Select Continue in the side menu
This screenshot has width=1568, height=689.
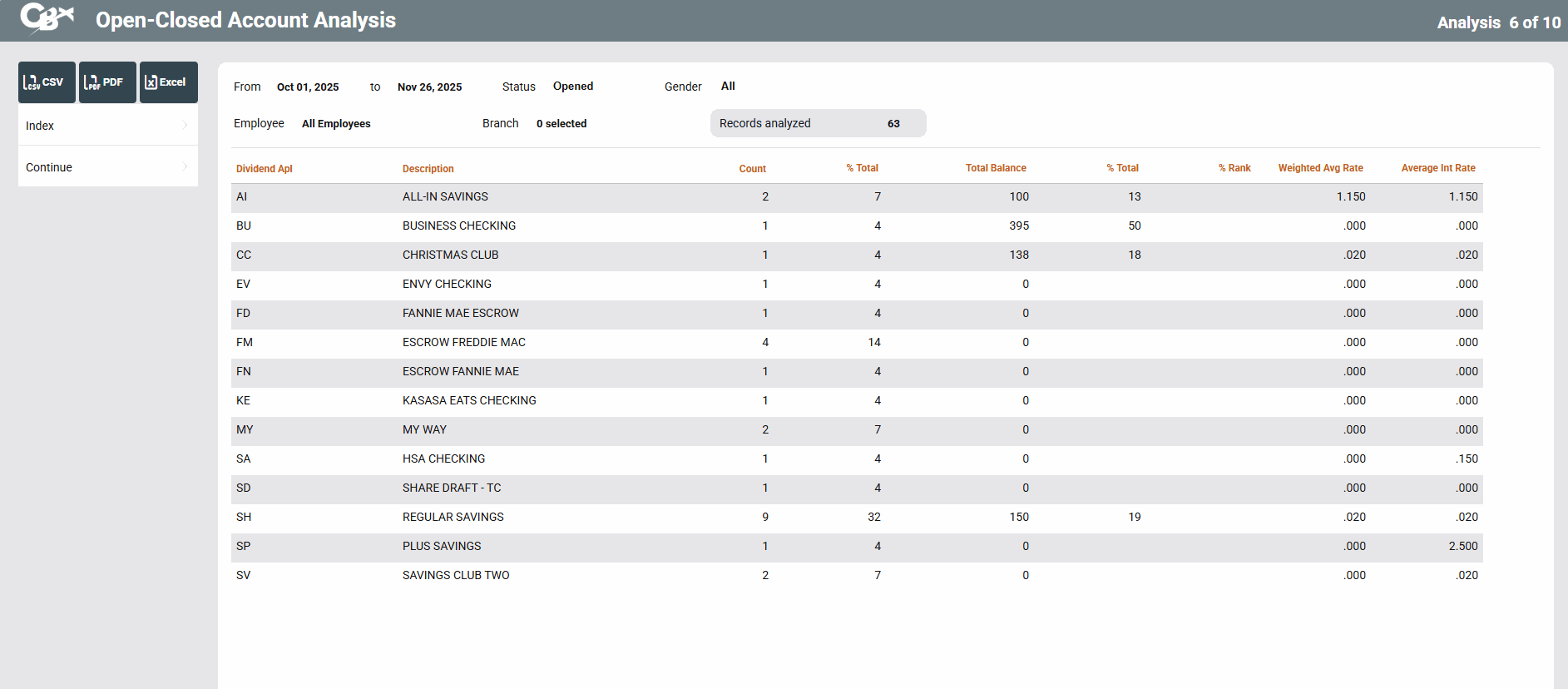49,167
